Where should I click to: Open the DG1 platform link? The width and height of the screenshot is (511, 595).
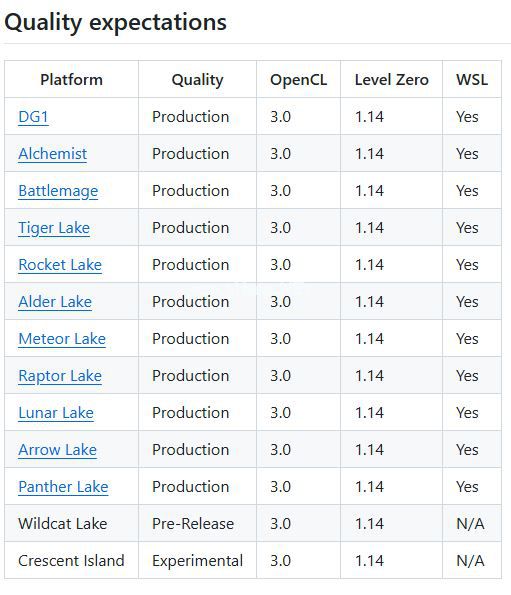pyautogui.click(x=33, y=116)
